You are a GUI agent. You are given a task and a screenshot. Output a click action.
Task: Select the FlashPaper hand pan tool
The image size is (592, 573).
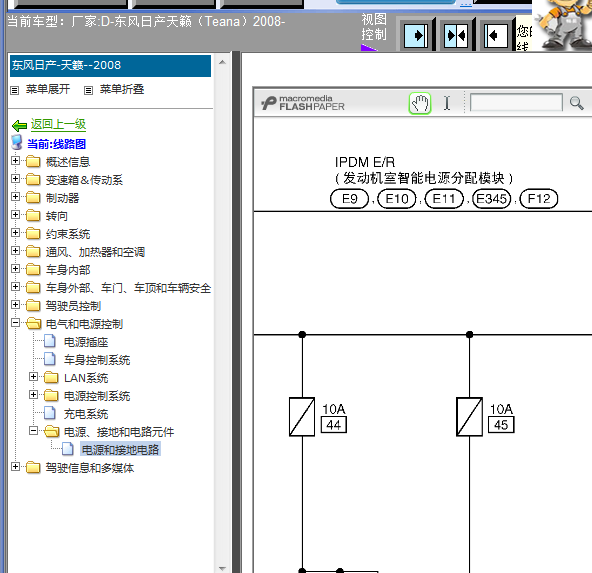pos(420,103)
